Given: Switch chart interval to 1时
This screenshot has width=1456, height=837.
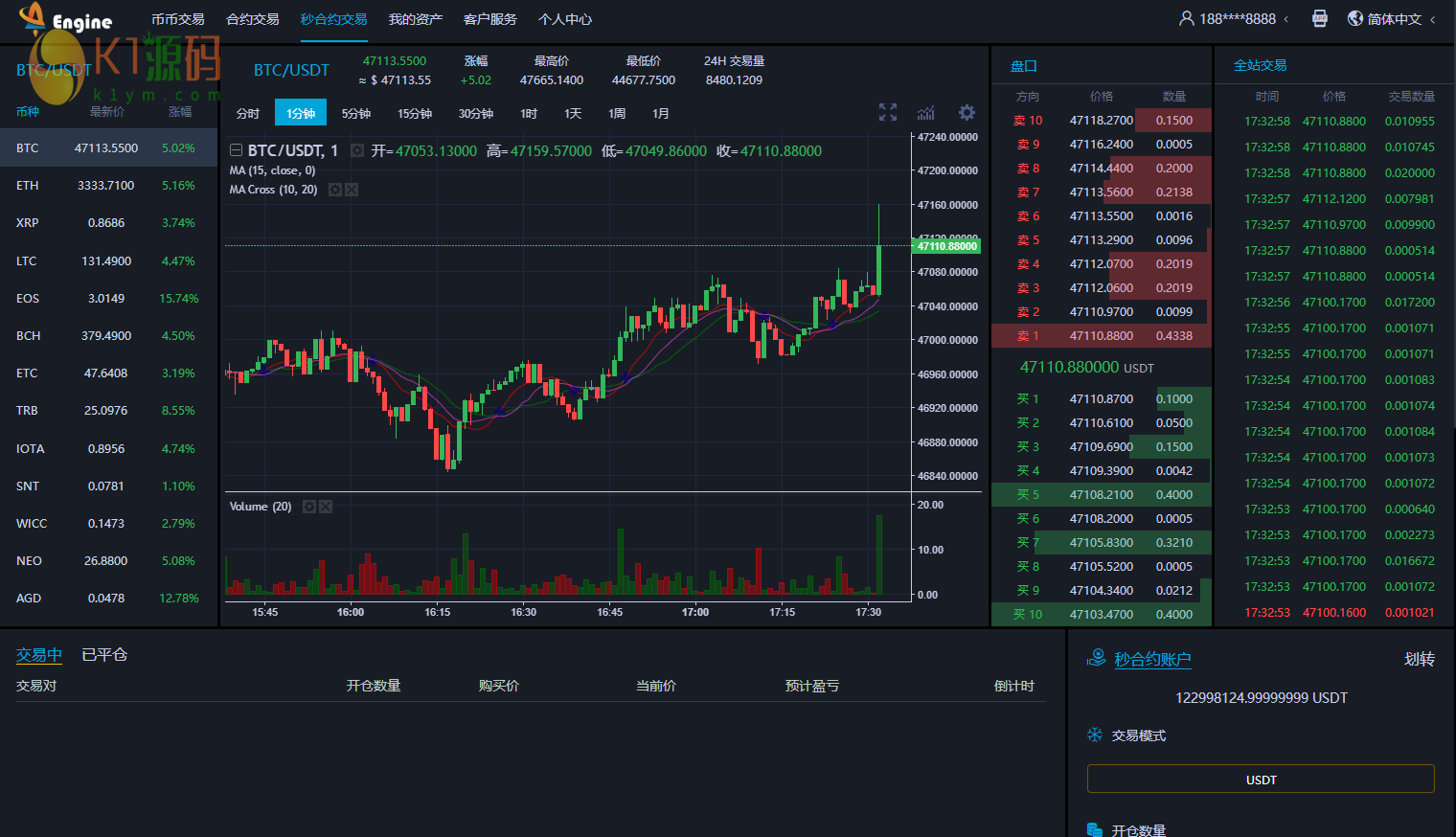Looking at the screenshot, I should coord(529,114).
